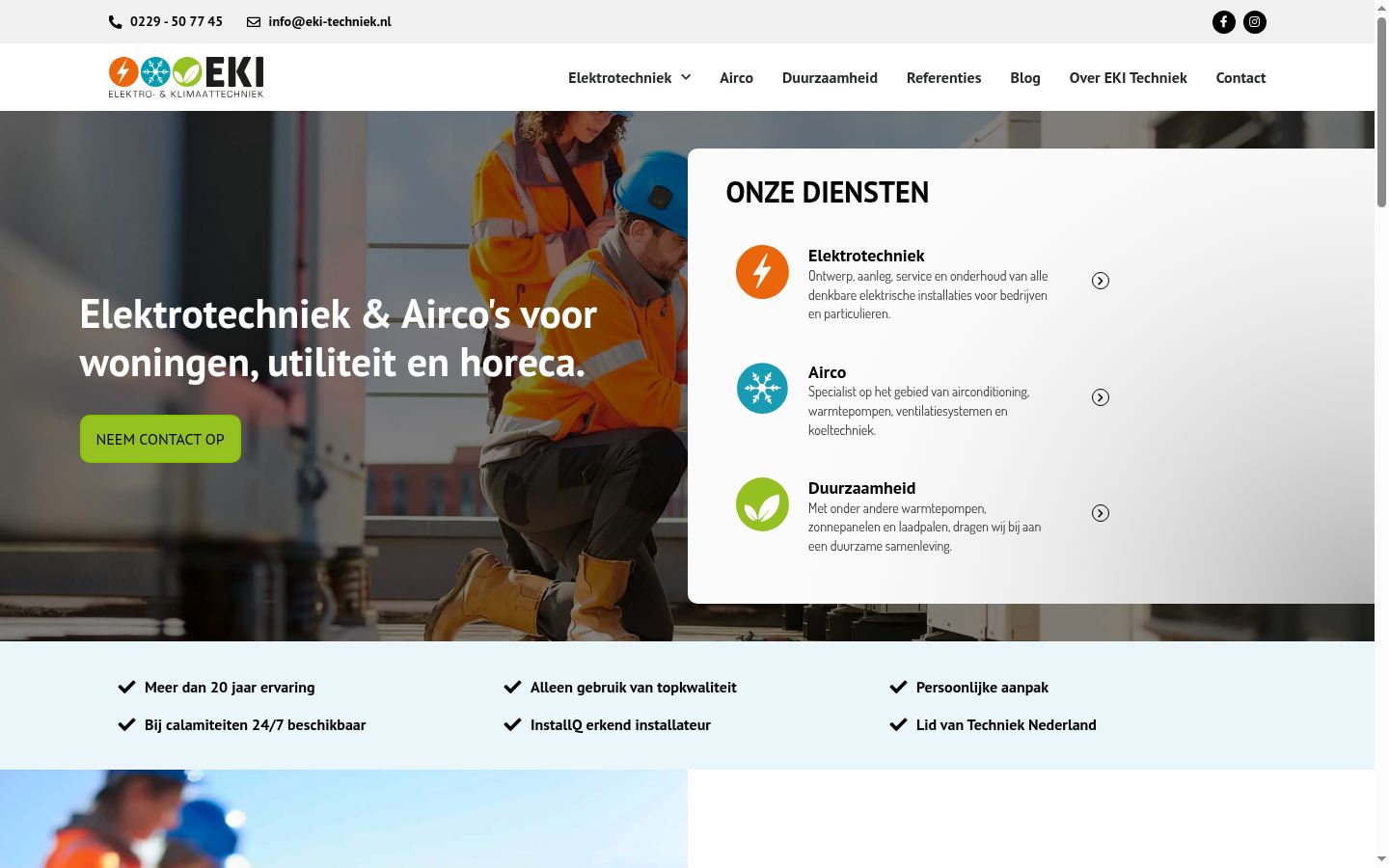Open Over EKI Techniek menu item
Screen dimensions: 1389x868
pyautogui.click(x=1129, y=78)
